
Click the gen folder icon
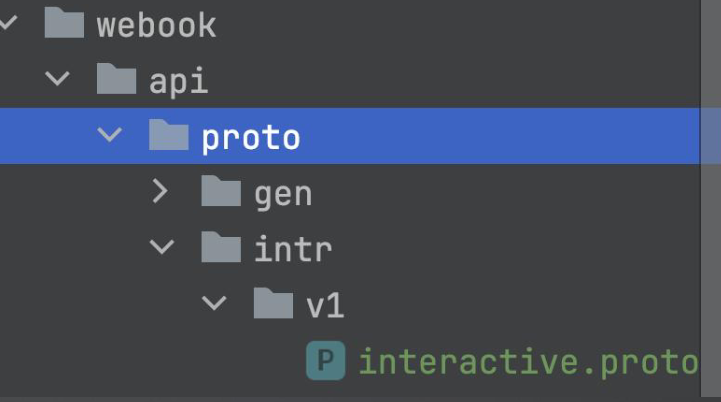tap(221, 191)
